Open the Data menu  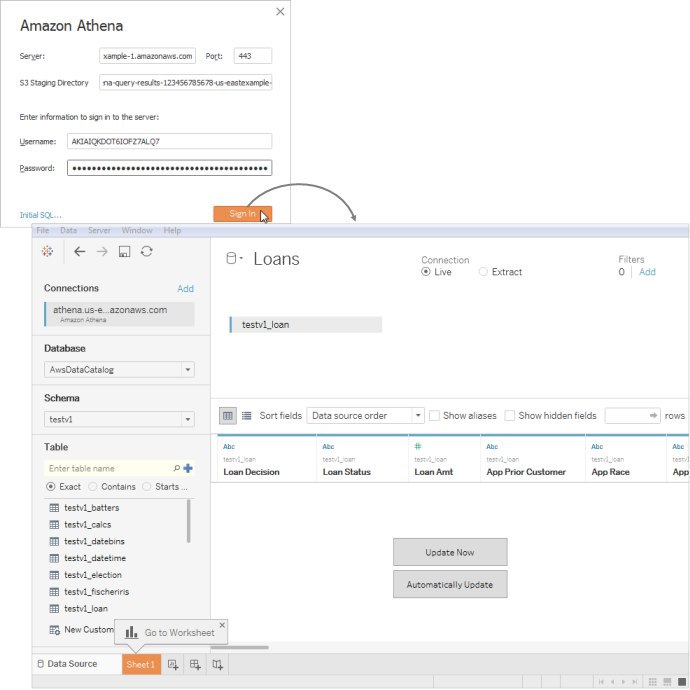click(x=68, y=231)
